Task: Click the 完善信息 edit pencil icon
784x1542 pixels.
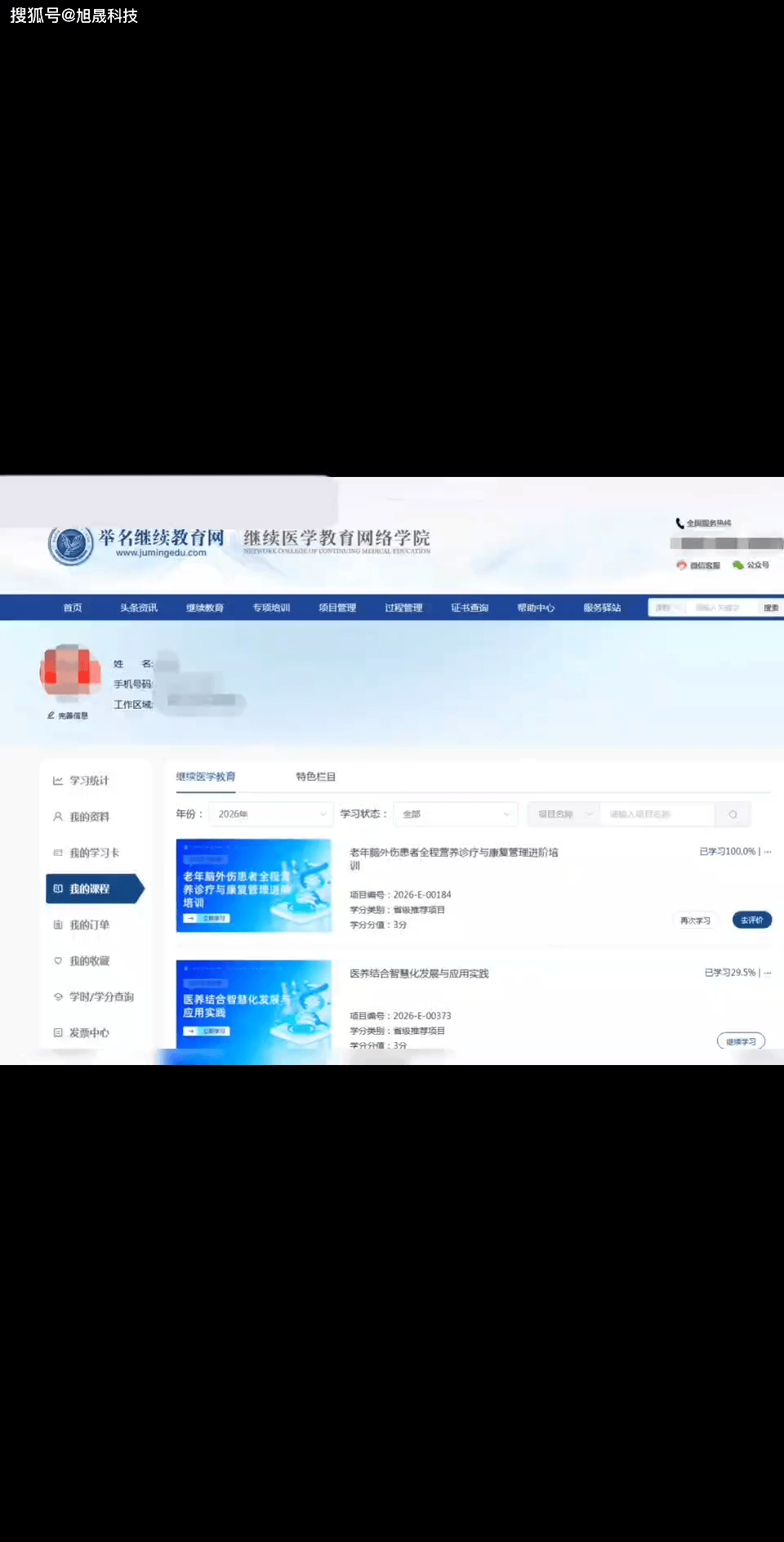Action: pyautogui.click(x=51, y=715)
